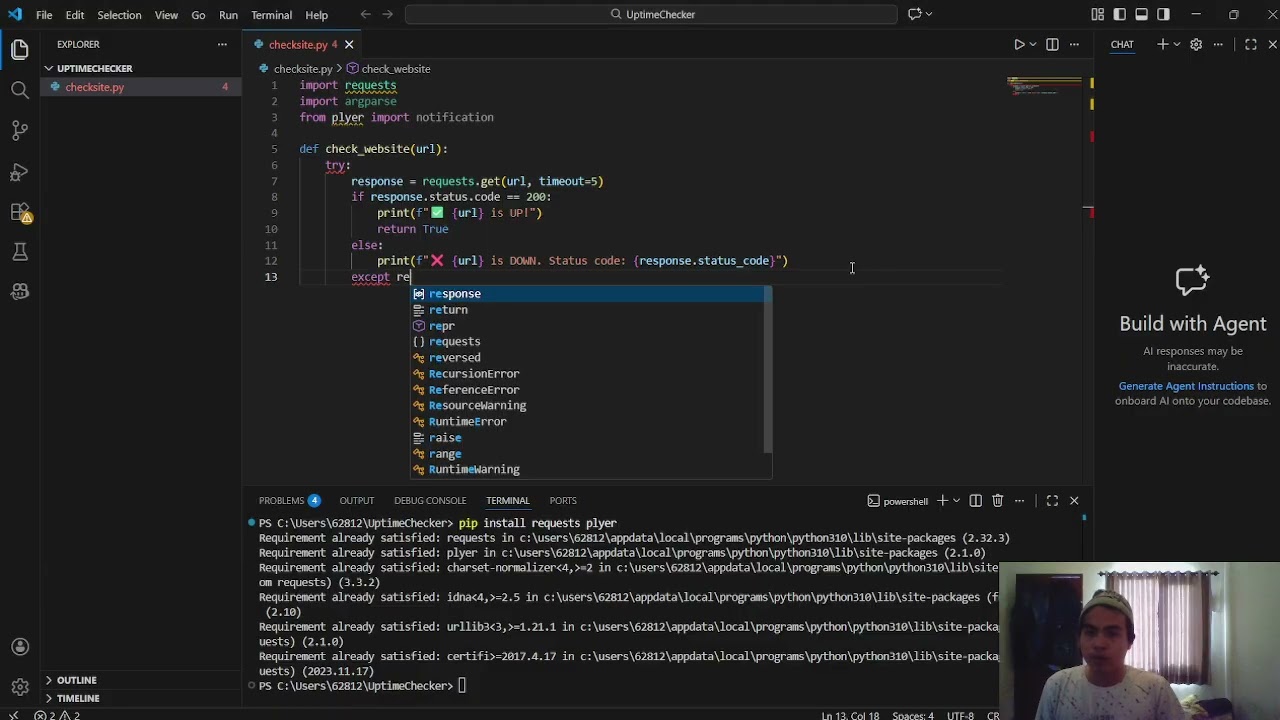Open Explorer views ellipsis menu
Viewport: 1280px width, 720px height.
point(222,44)
